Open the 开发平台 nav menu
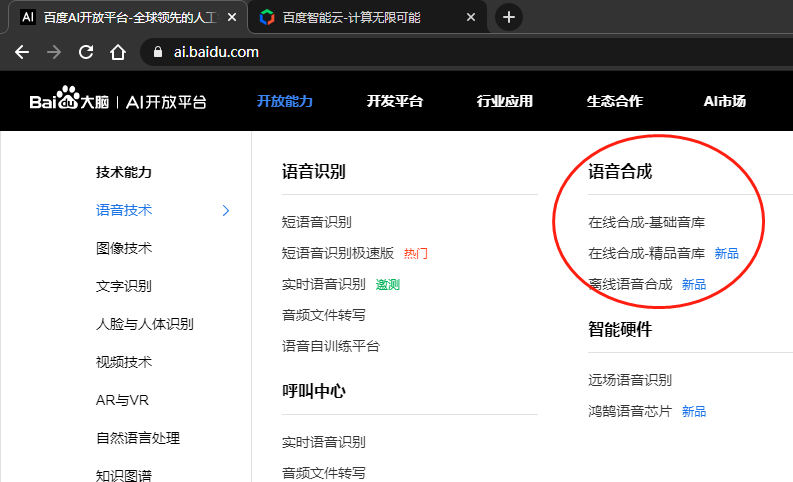The height and width of the screenshot is (482, 793). 395,101
